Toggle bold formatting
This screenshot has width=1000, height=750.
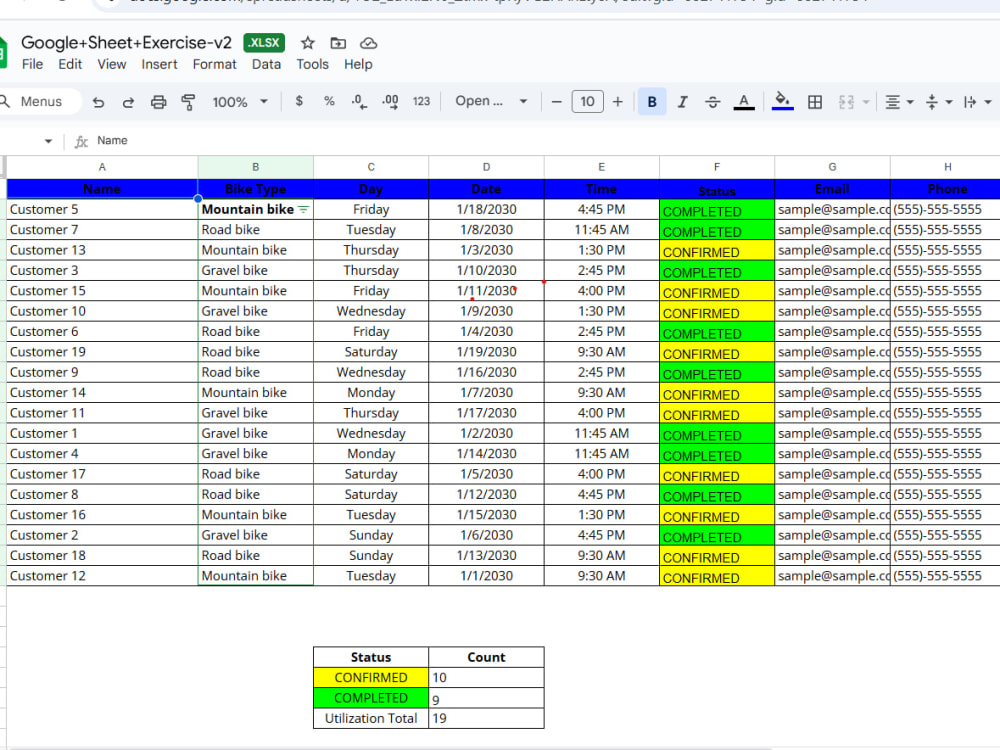(652, 101)
